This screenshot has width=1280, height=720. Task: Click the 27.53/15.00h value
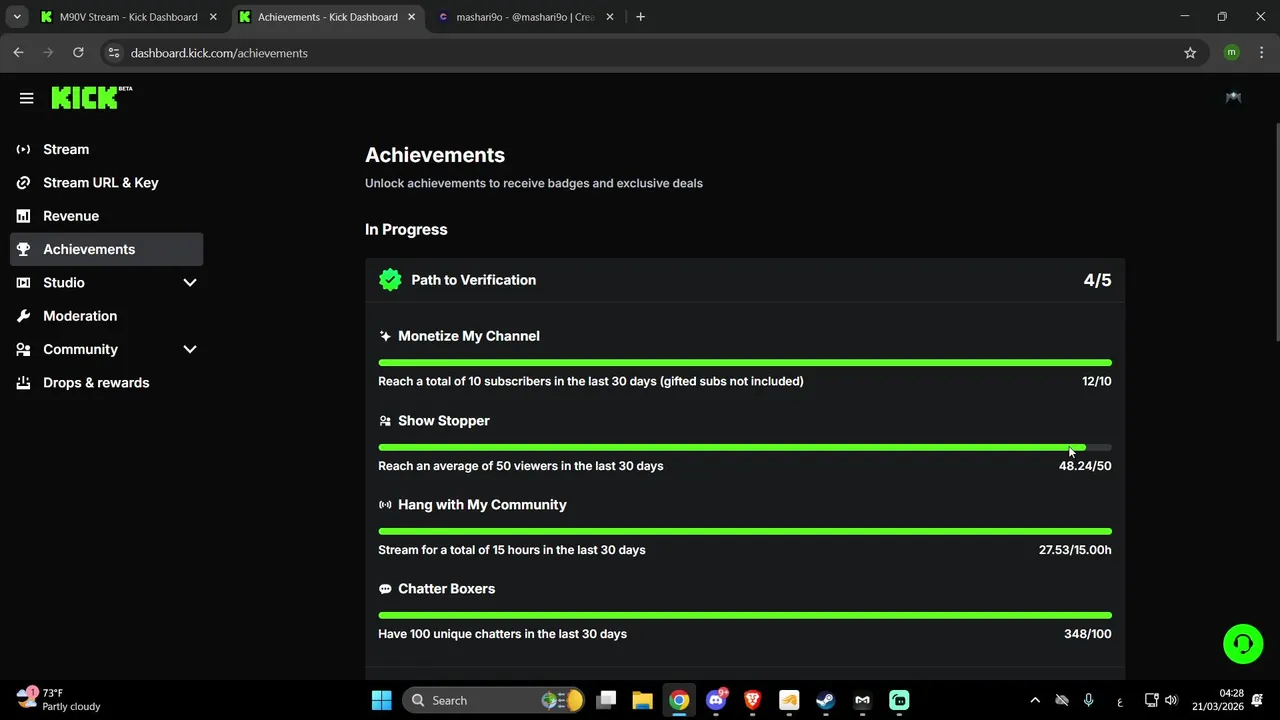pos(1075,550)
